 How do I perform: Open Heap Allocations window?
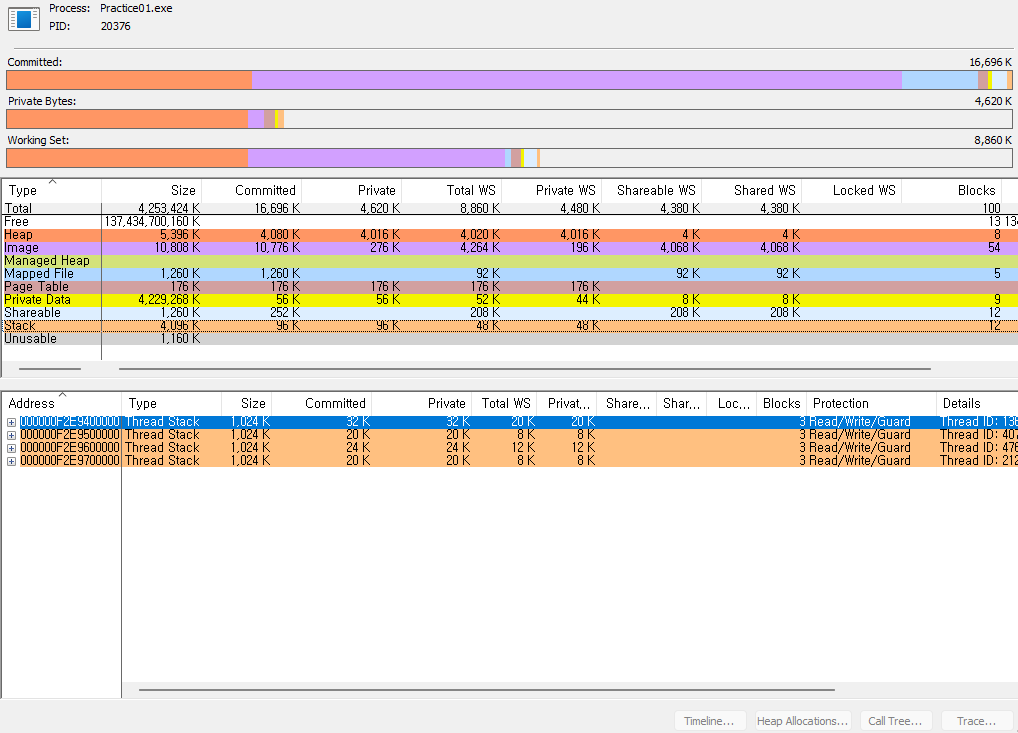802,721
